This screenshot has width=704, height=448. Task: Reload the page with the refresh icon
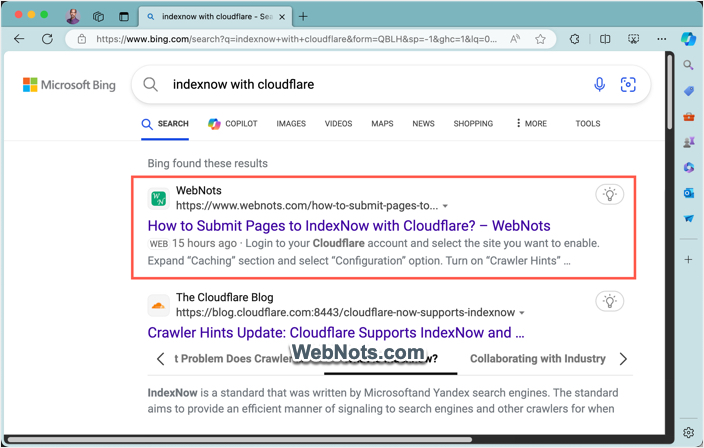(47, 39)
